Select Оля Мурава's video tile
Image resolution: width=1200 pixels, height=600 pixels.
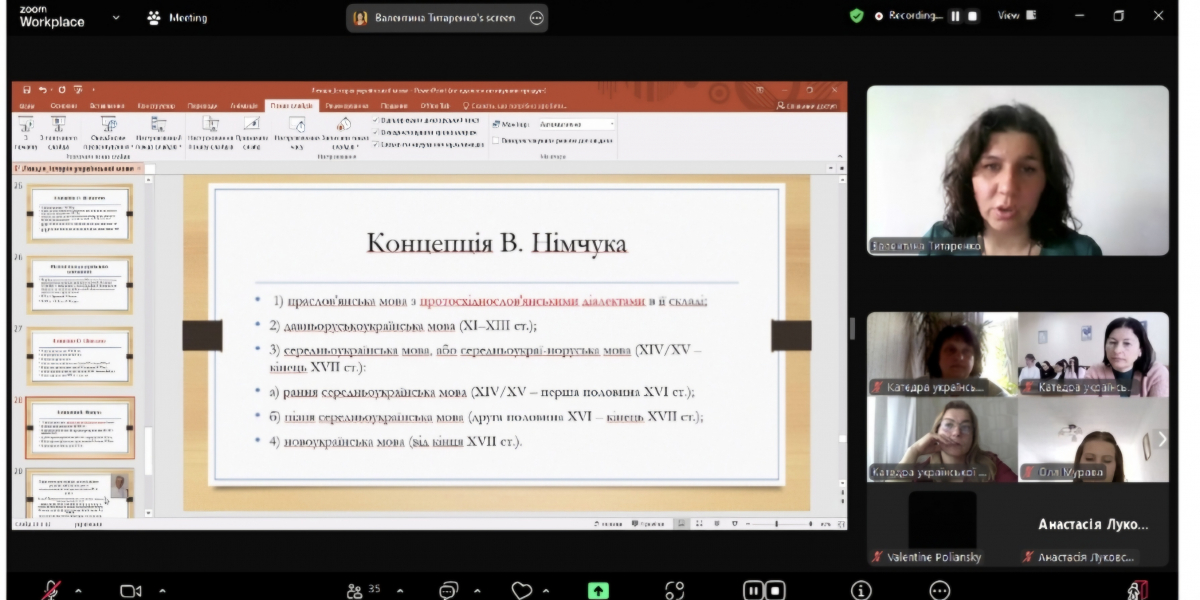point(1093,439)
